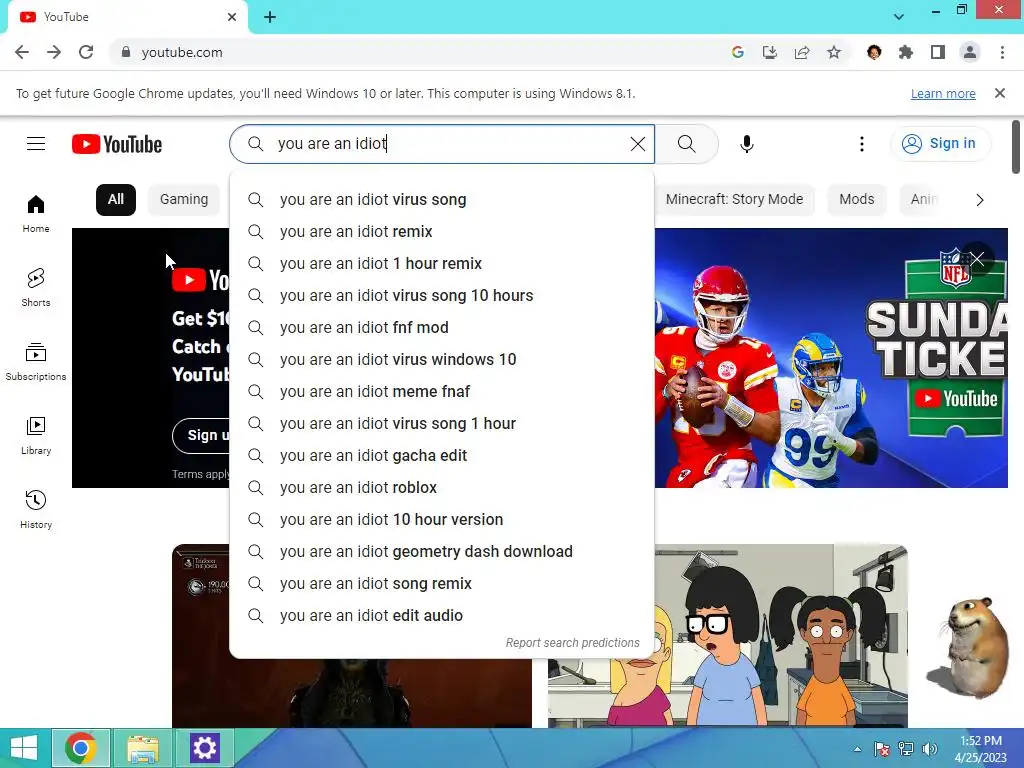This screenshot has height=768, width=1024.
Task: Click the install app icon in address bar
Action: [x=770, y=52]
